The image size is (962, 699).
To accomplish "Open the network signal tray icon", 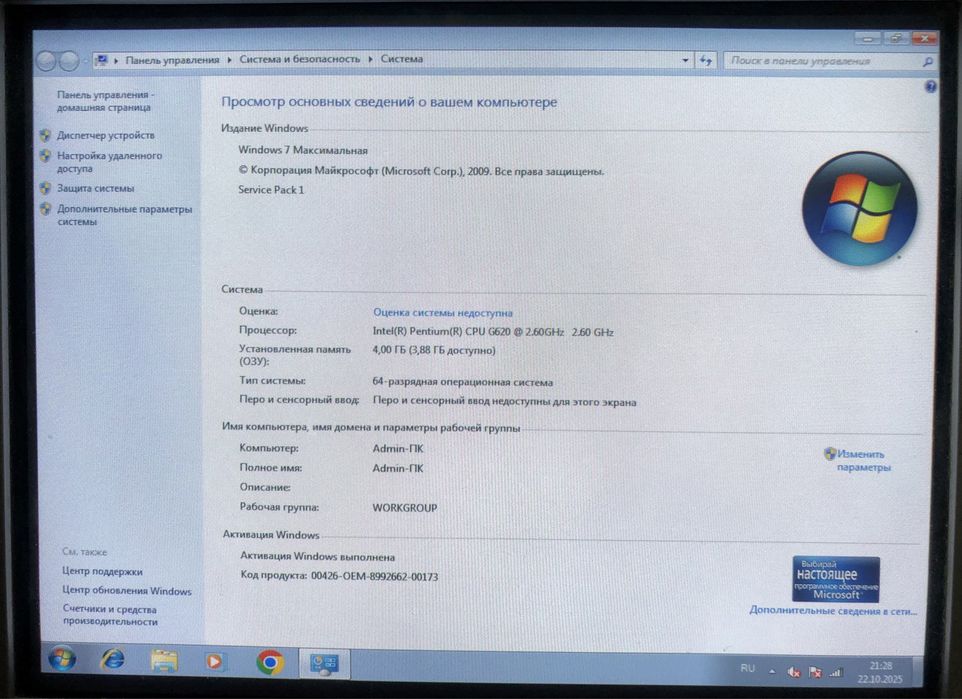I will click(x=836, y=673).
